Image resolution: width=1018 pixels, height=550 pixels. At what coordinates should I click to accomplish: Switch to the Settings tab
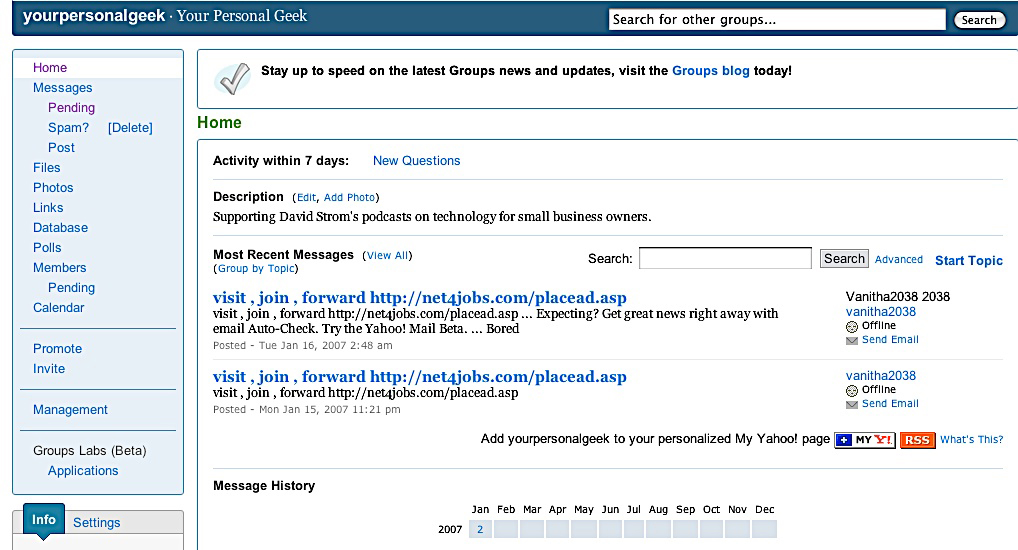[97, 523]
